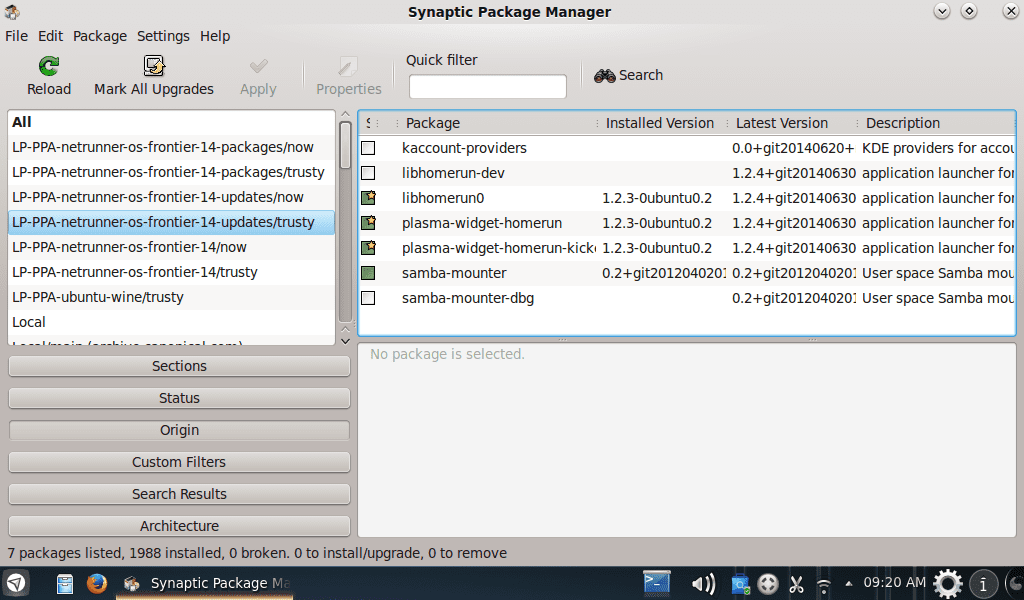
Task: Click the Sections filter button
Action: 179,366
